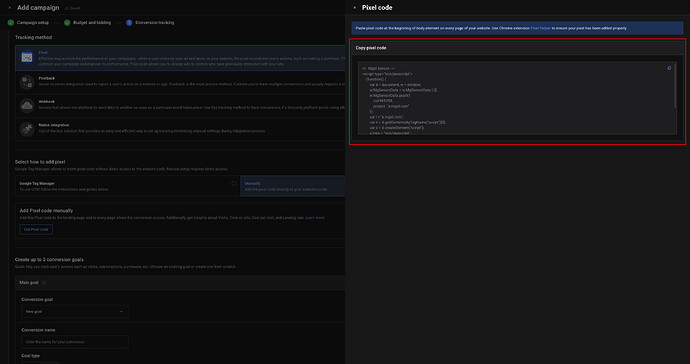Focus the Conversion name input field
The width and height of the screenshot is (690, 364).
tap(75, 342)
